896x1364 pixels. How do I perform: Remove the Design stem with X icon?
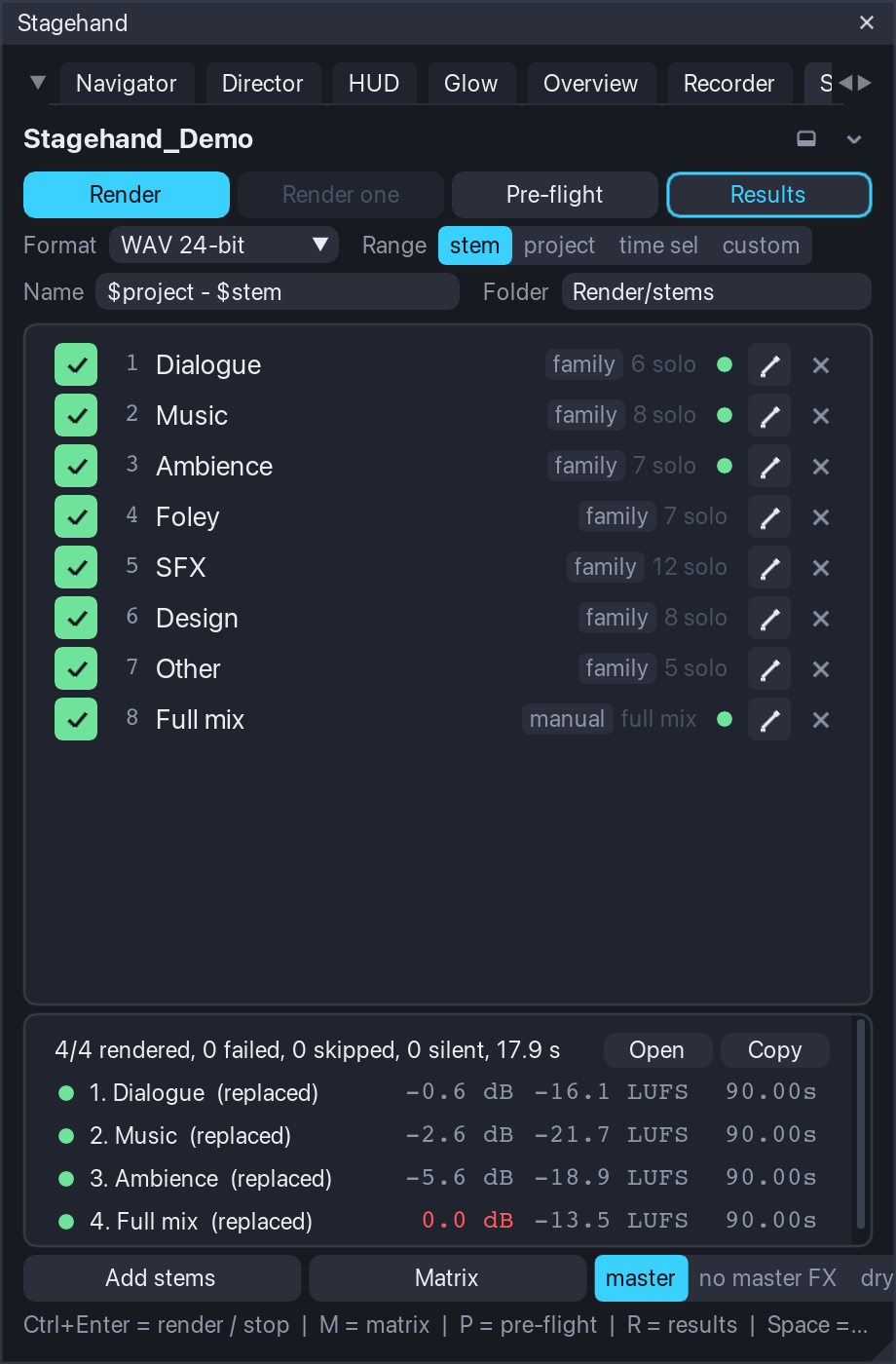[x=821, y=619]
